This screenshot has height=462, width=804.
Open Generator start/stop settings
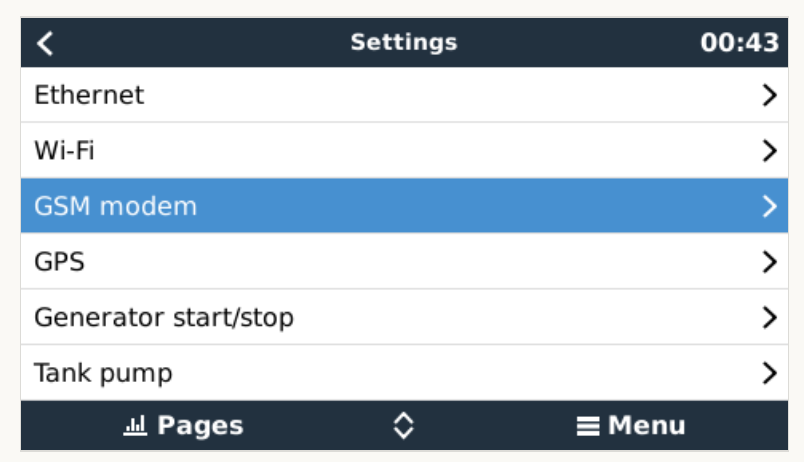tap(404, 317)
